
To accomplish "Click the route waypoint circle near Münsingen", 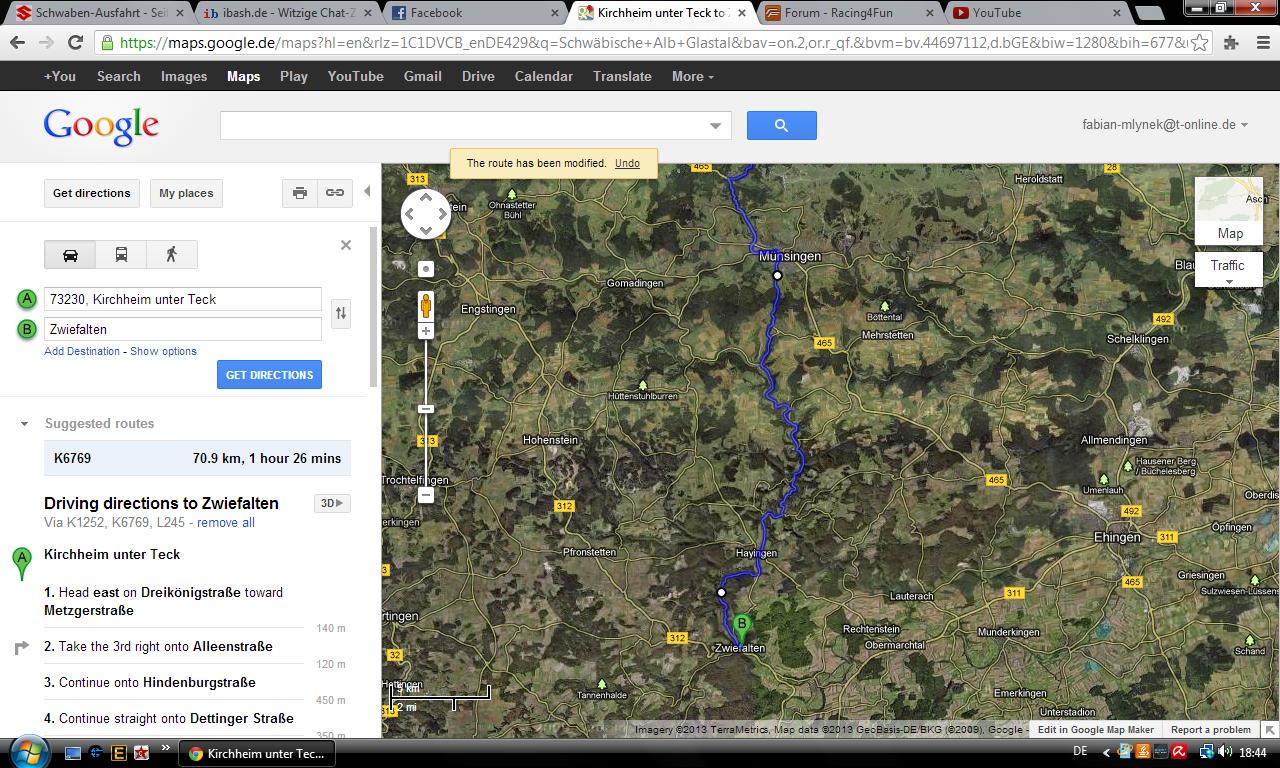I will pyautogui.click(x=777, y=275).
